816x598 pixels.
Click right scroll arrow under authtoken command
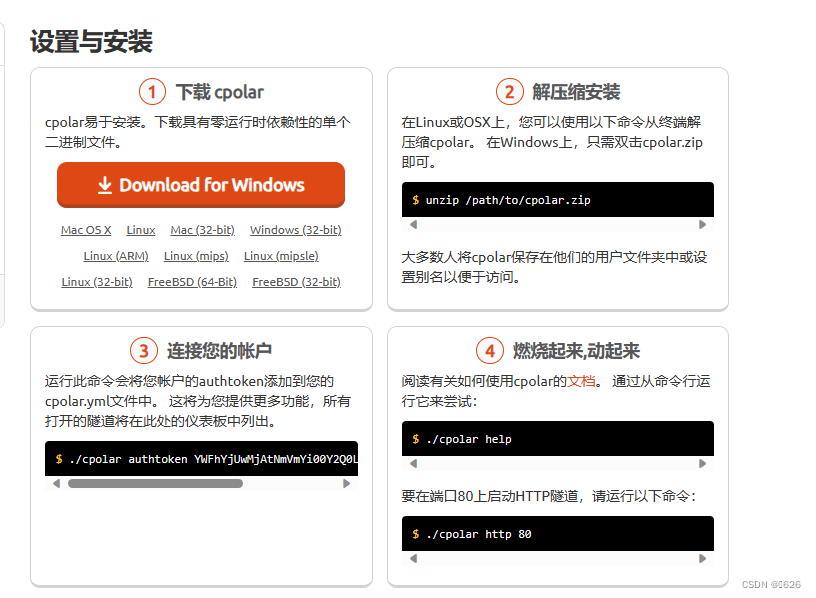347,484
